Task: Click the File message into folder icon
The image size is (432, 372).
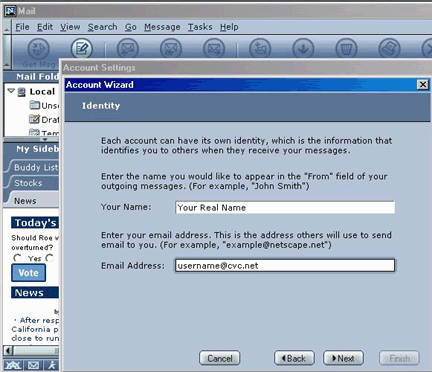Action: point(260,49)
